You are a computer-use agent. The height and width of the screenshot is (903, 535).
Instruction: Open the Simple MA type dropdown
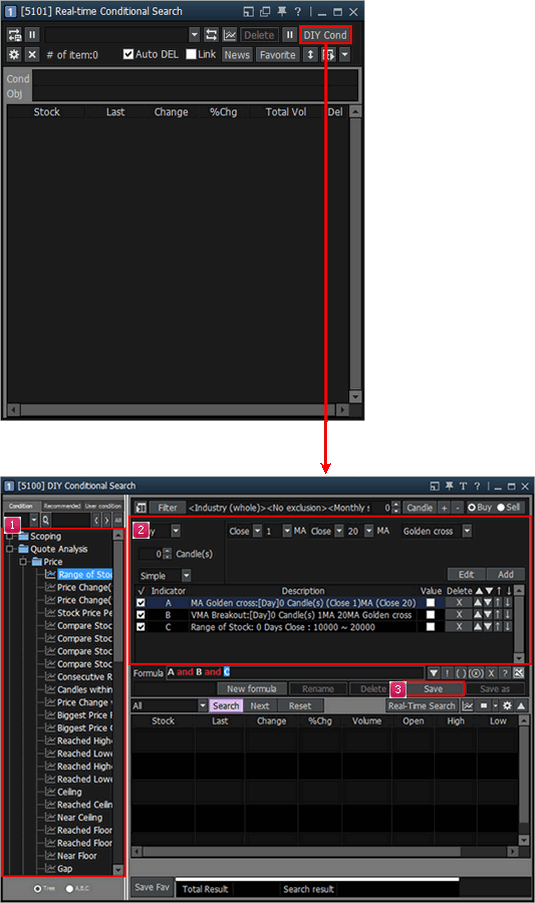pyautogui.click(x=186, y=575)
